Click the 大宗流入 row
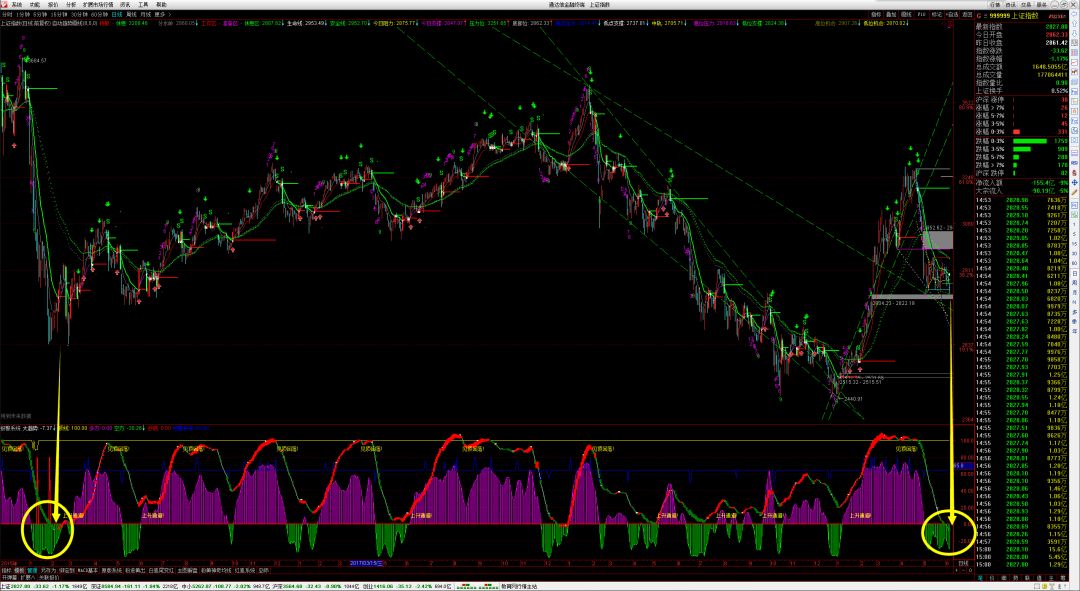This screenshot has width=1080, height=591. click(1021, 191)
